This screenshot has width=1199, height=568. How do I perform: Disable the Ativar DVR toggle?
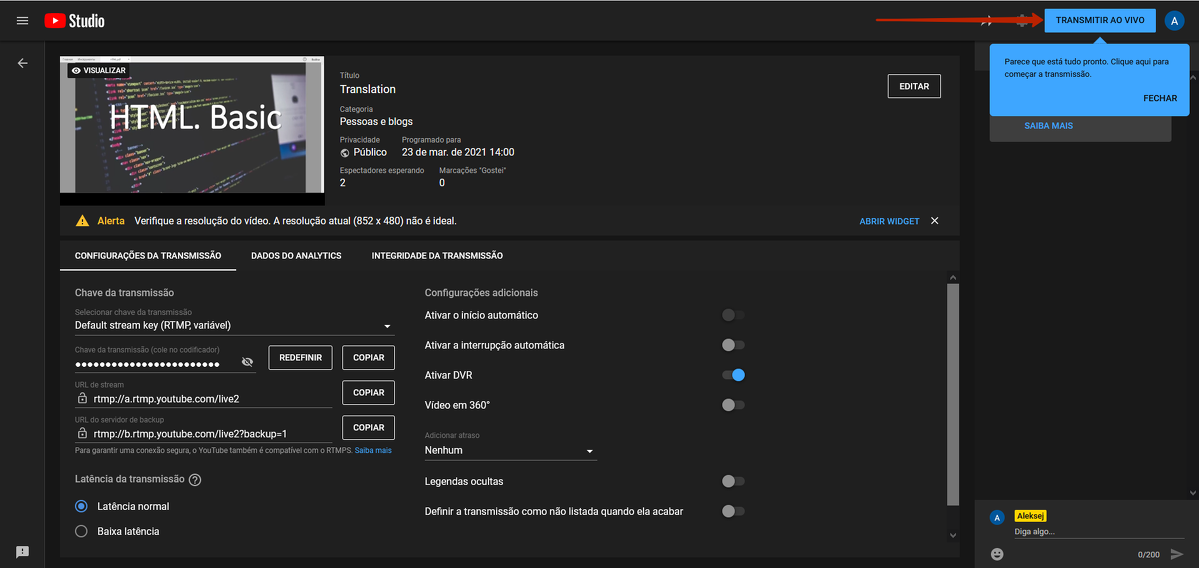(x=733, y=375)
